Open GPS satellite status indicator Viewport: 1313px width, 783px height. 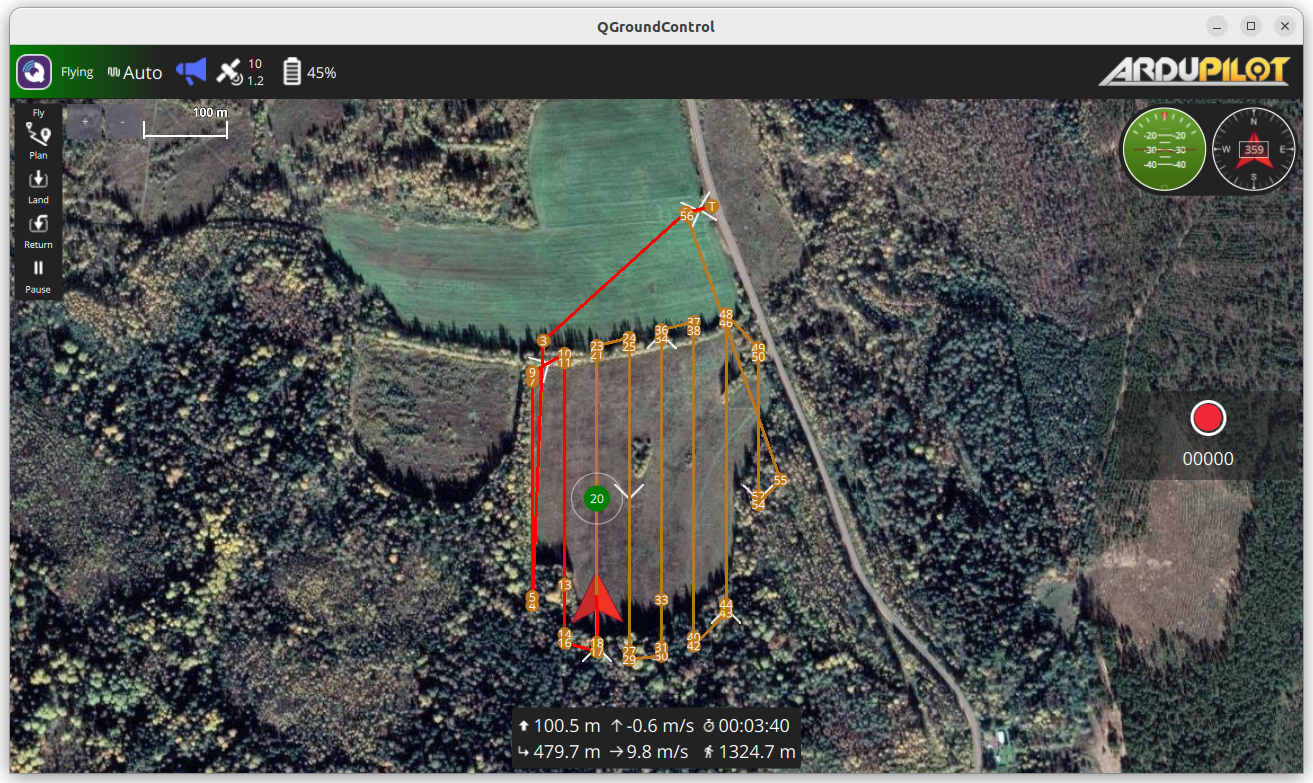tap(240, 72)
